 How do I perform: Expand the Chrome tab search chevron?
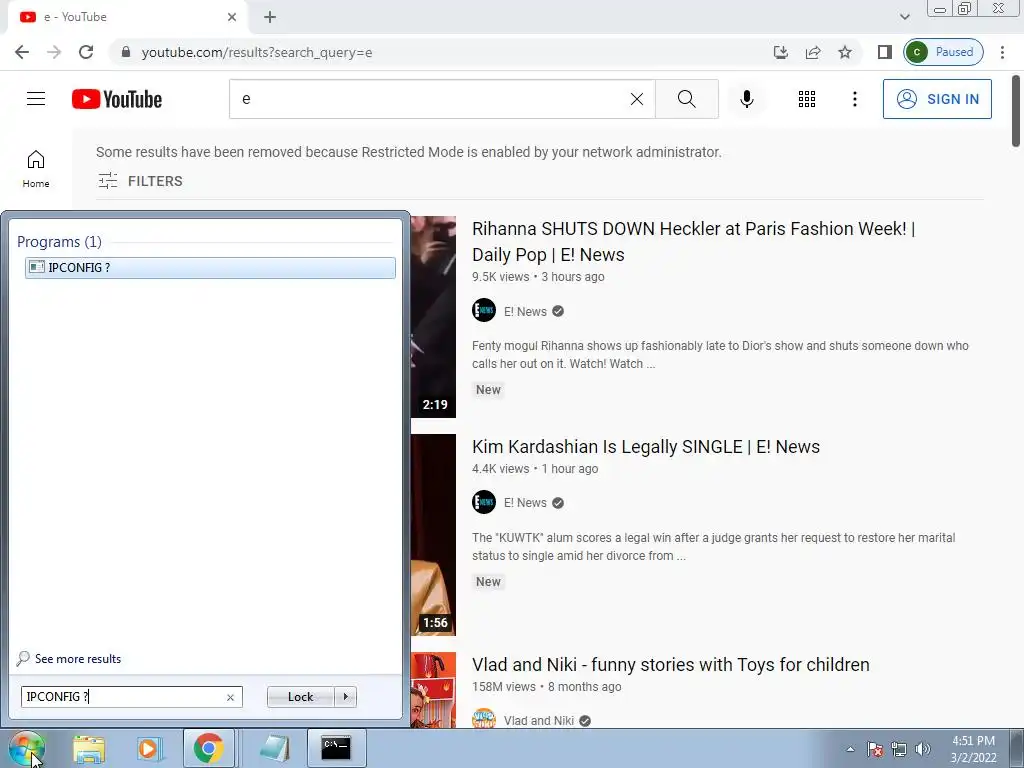coord(904,17)
